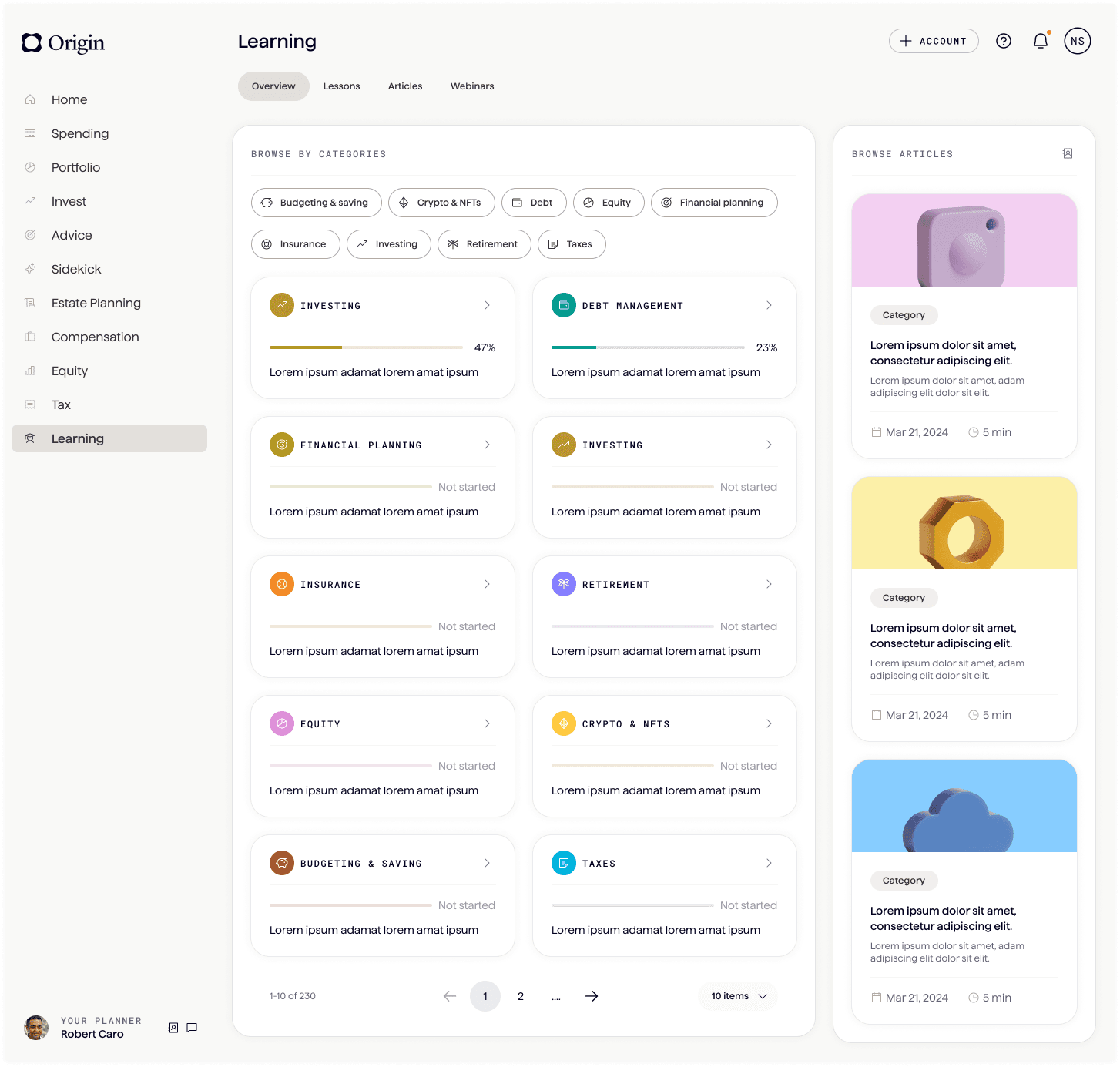Filter by Retirement category chip

(x=485, y=244)
